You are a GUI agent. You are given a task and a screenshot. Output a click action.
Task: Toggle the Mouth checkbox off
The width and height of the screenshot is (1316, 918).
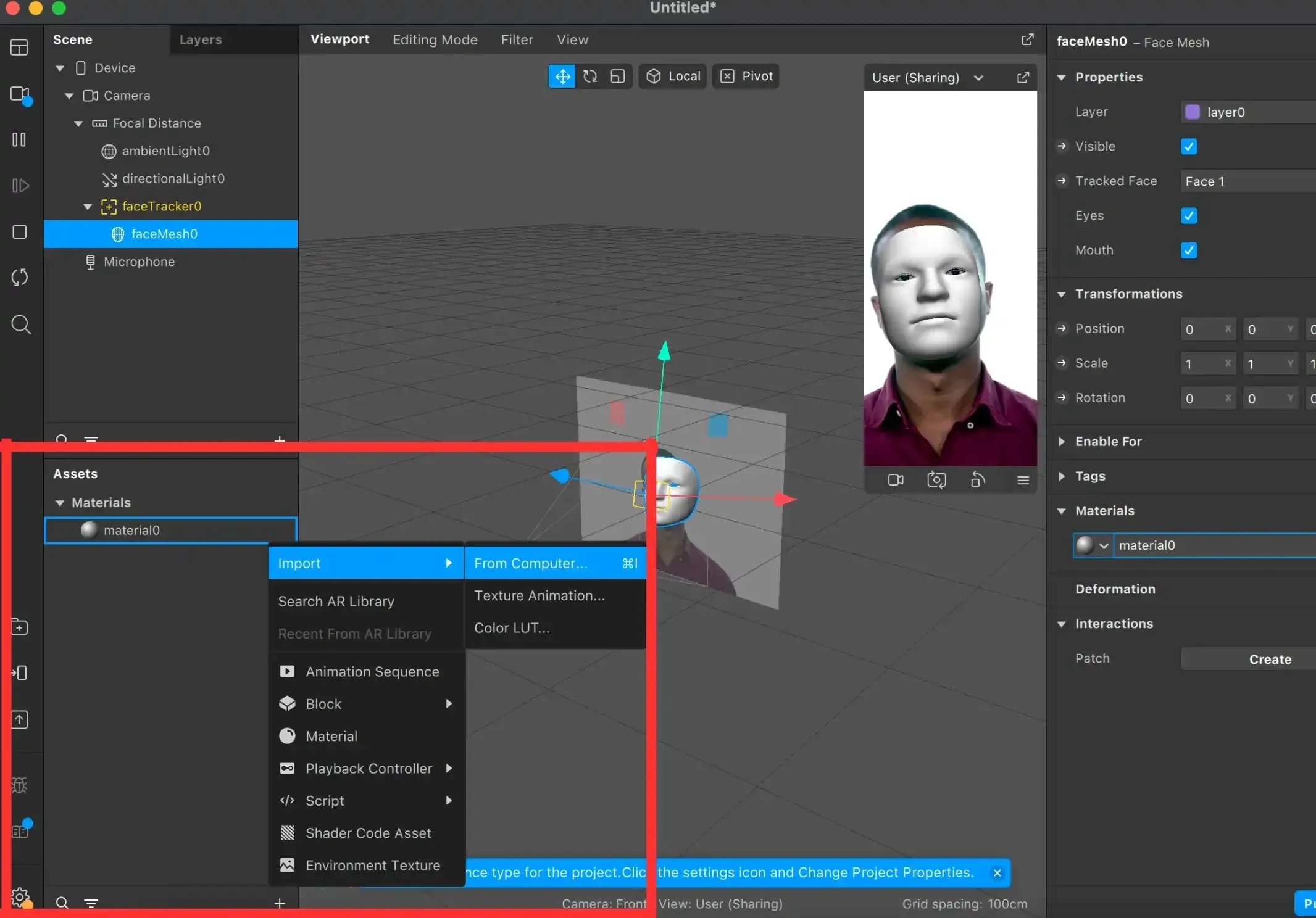pos(1188,250)
